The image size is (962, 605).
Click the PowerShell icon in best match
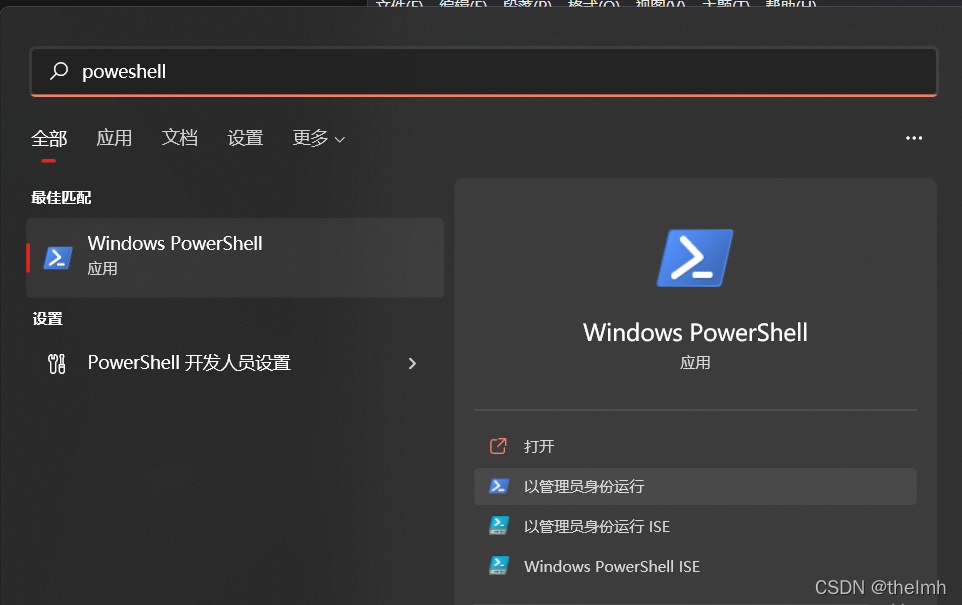(x=58, y=258)
